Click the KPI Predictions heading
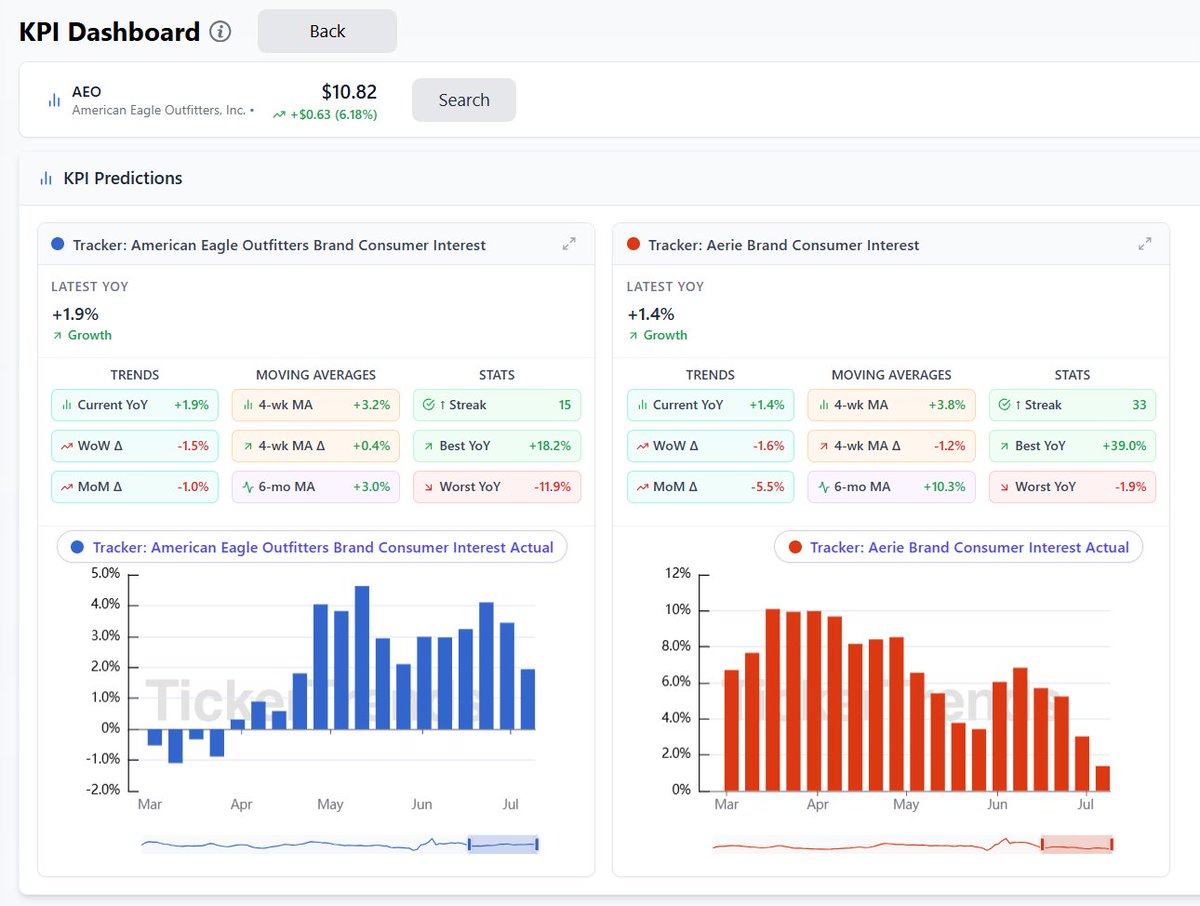The image size is (1200, 906). pyautogui.click(x=123, y=178)
